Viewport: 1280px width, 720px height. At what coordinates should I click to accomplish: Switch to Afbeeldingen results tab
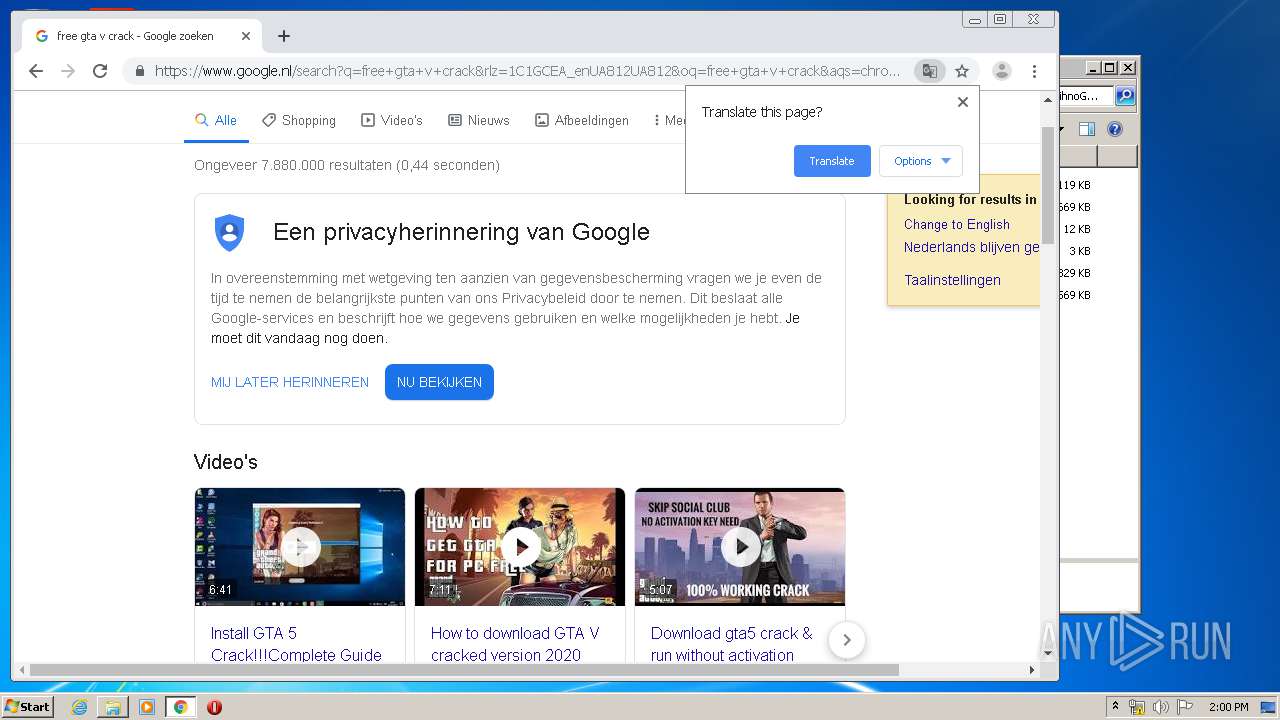582,120
